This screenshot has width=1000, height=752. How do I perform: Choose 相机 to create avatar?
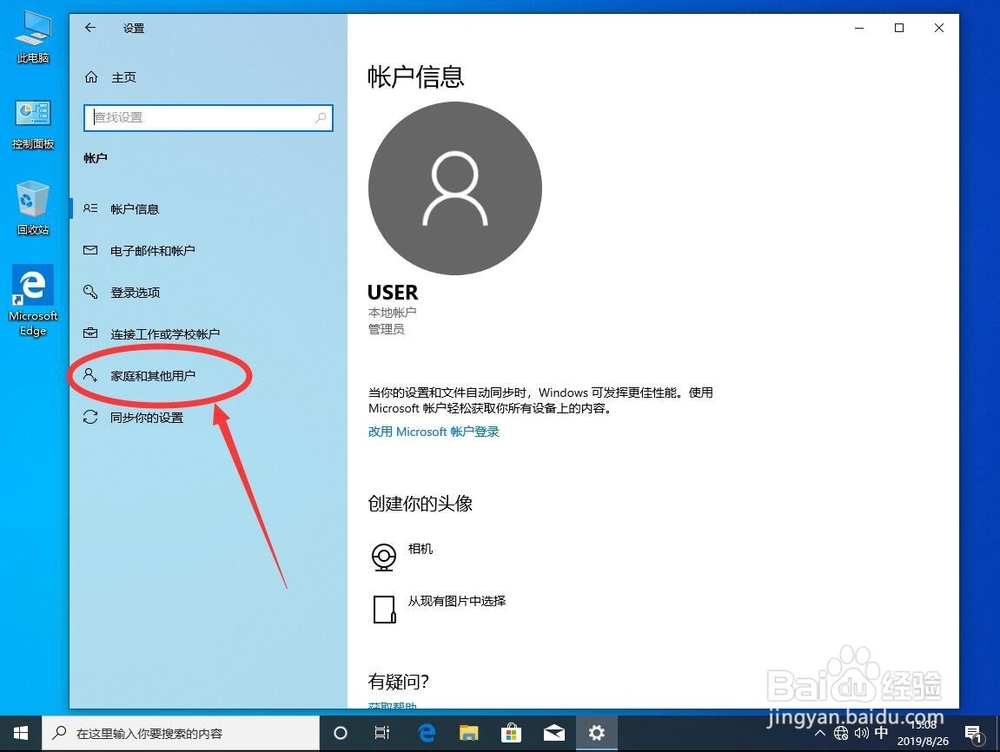(x=420, y=549)
